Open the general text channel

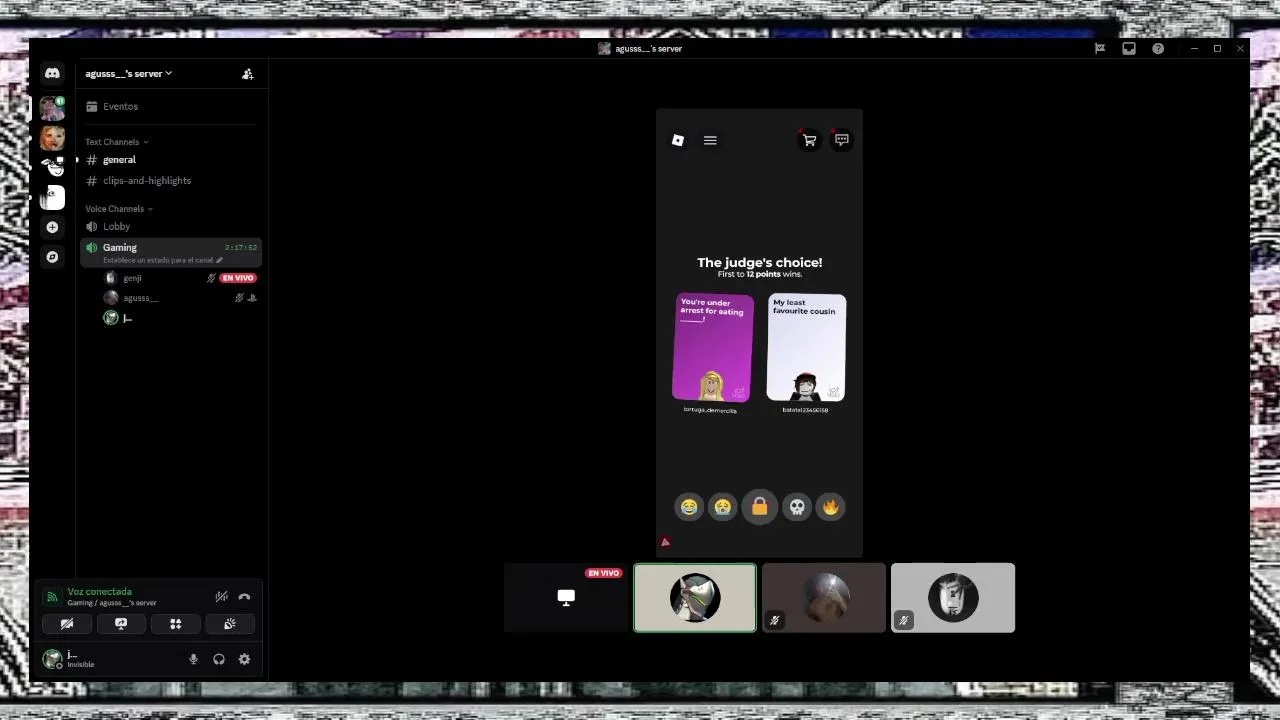pyautogui.click(x=170, y=160)
